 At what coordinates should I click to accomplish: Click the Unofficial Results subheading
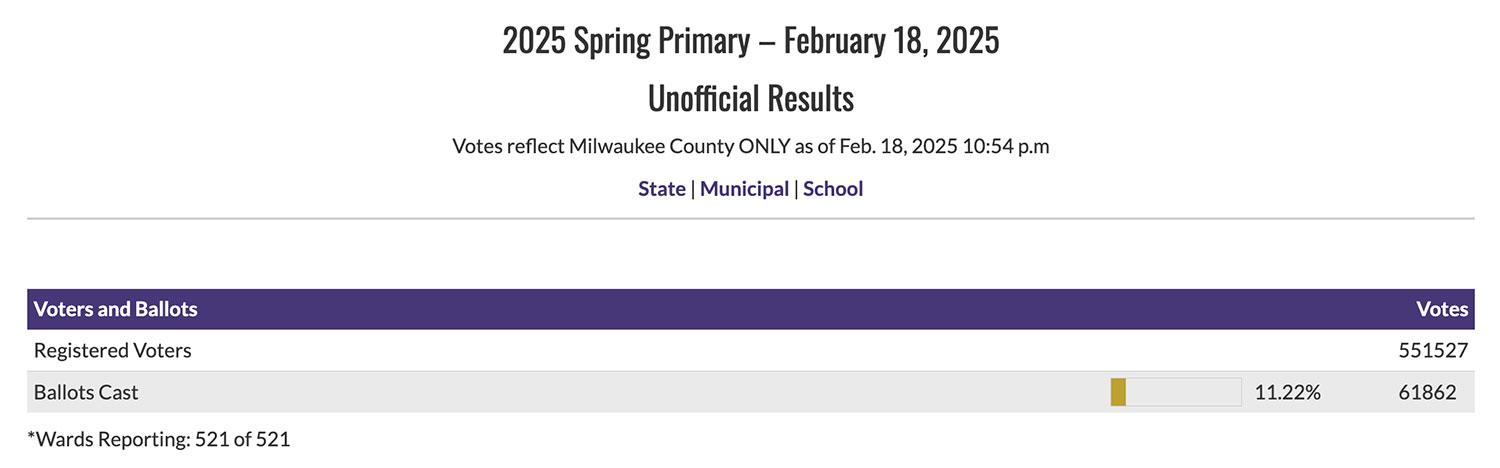pyautogui.click(x=751, y=99)
